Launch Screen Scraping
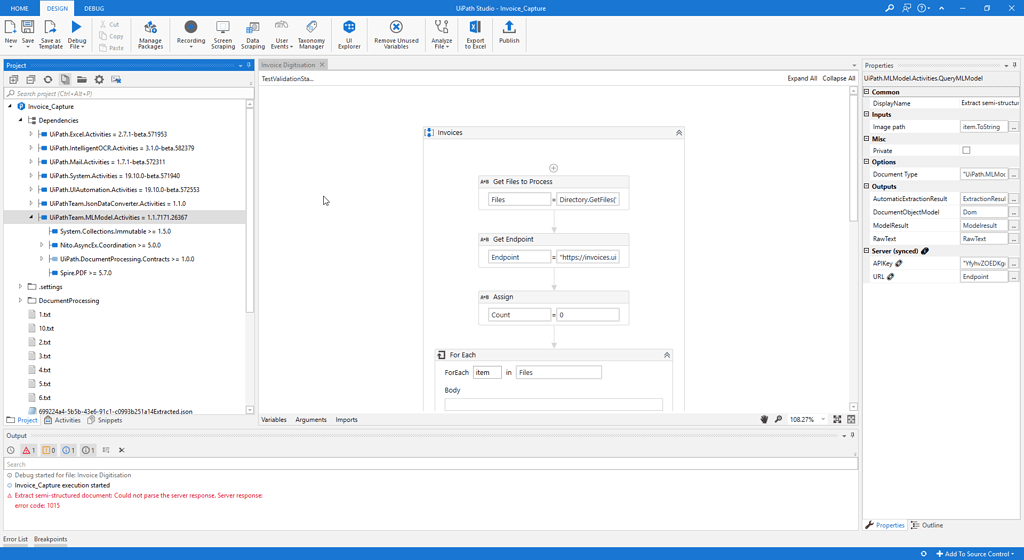This screenshot has width=1024, height=560. pyautogui.click(x=223, y=34)
